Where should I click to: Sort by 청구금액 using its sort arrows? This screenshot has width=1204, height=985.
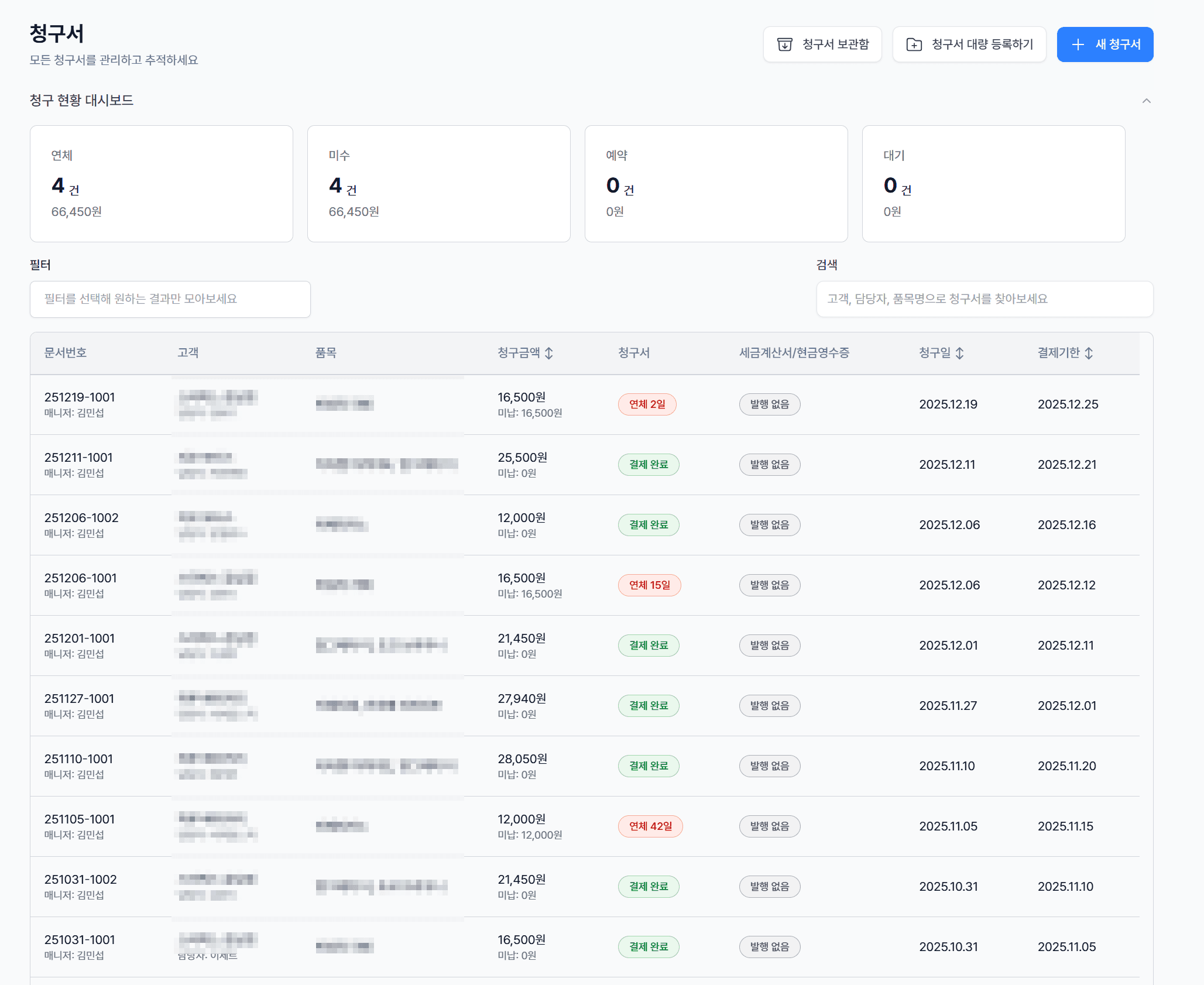click(549, 353)
